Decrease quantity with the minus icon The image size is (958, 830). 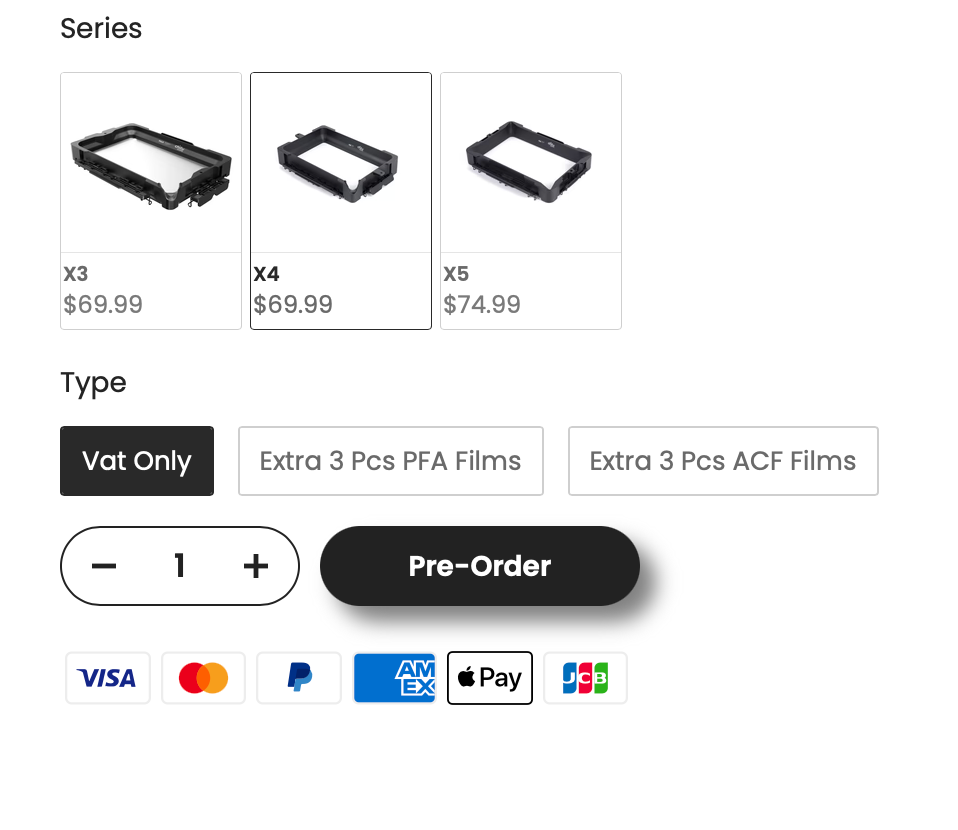[x=104, y=566]
